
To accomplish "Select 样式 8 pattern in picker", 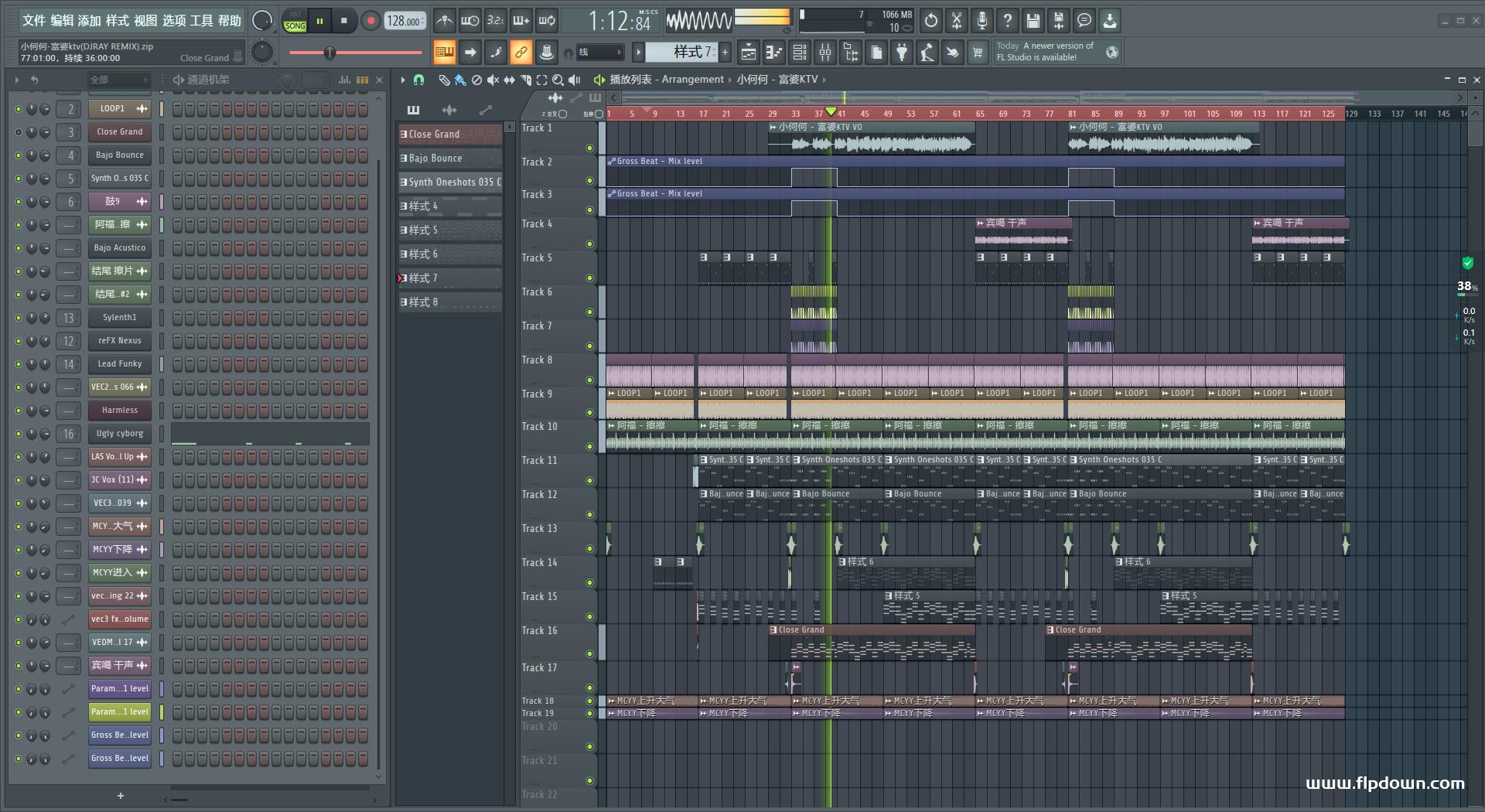I will (450, 302).
